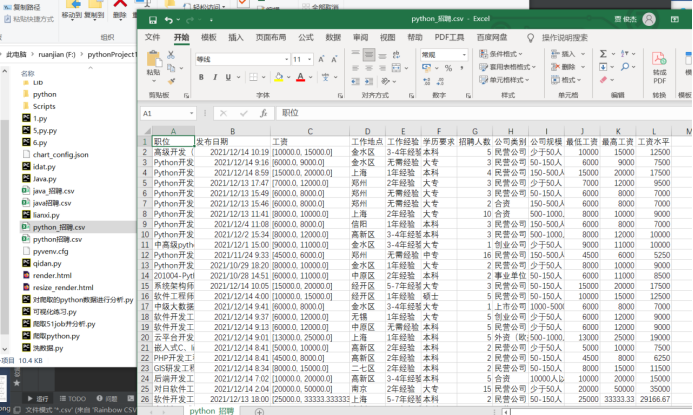Select java_招聘.csv in file explorer
Screen dimensions: 693x415
(x=53, y=191)
